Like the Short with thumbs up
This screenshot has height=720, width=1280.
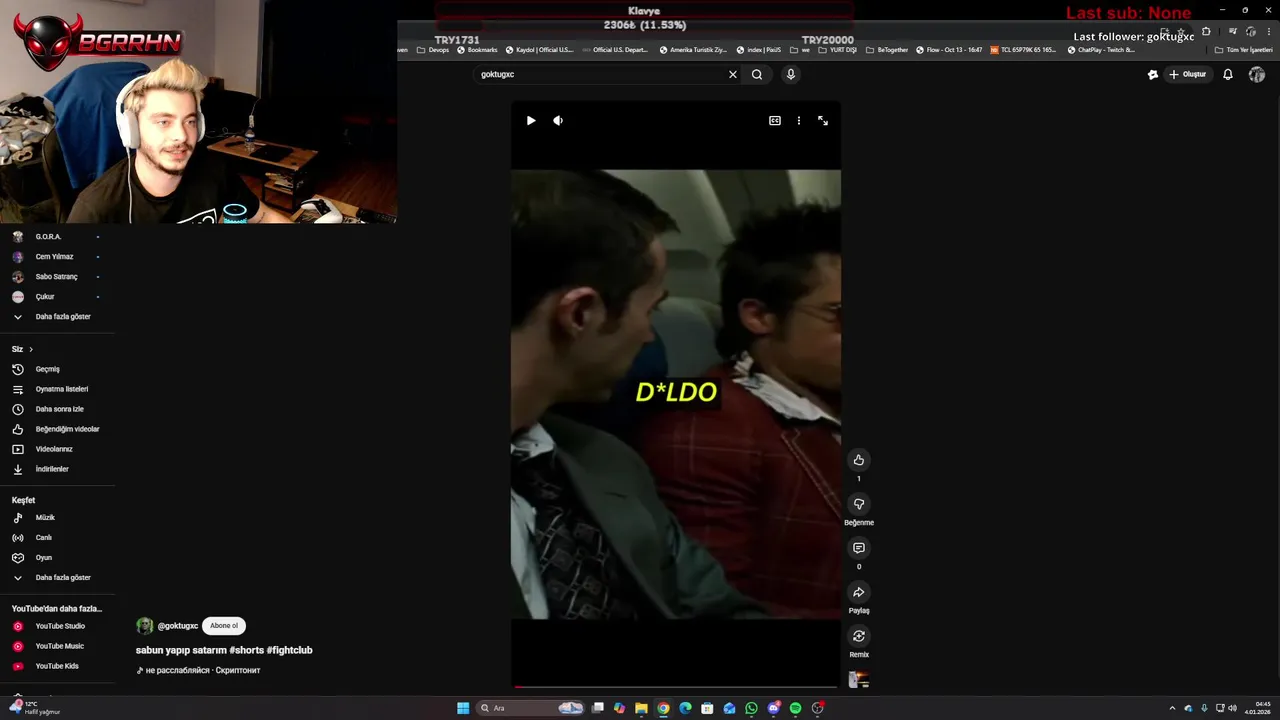[x=858, y=460]
